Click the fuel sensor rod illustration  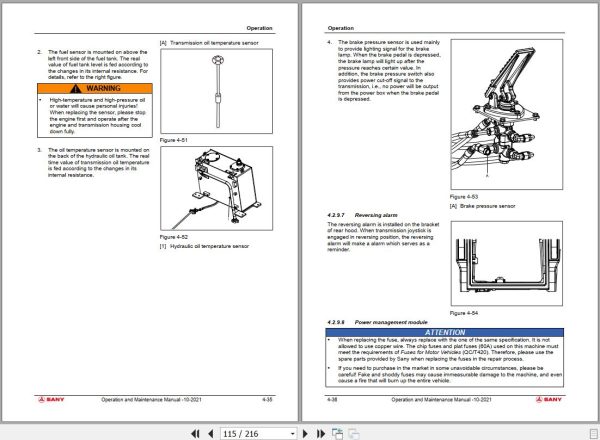coord(217,91)
